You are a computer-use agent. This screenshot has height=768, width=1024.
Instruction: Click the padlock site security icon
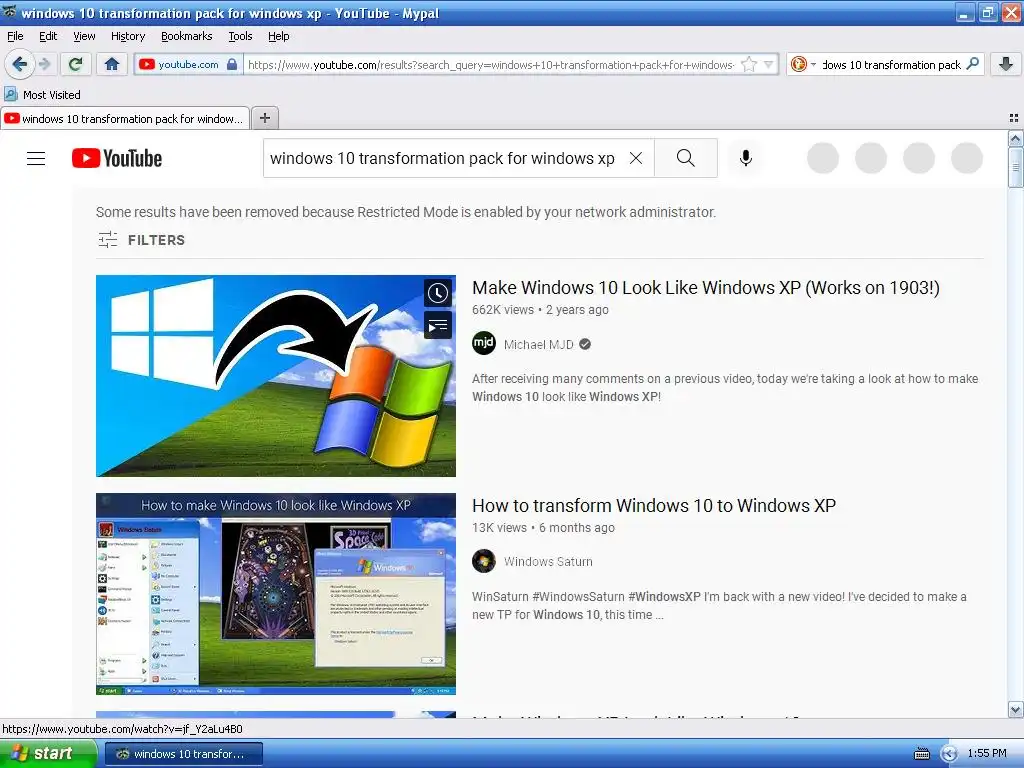[x=232, y=64]
